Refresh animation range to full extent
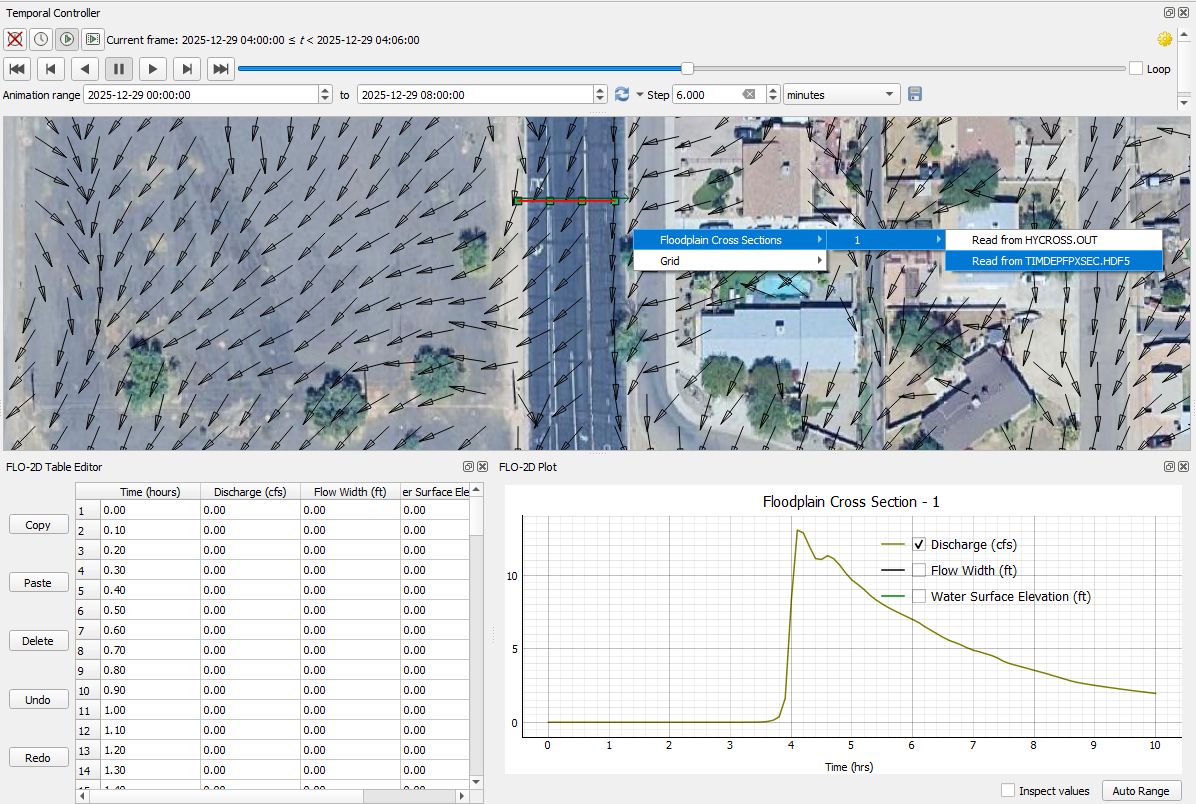Screen dimensions: 1196x804 click(x=622, y=94)
